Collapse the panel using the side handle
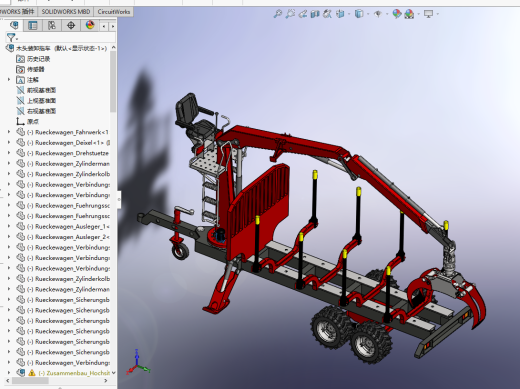Image resolution: width=520 pixels, height=389 pixels. [x=119, y=199]
